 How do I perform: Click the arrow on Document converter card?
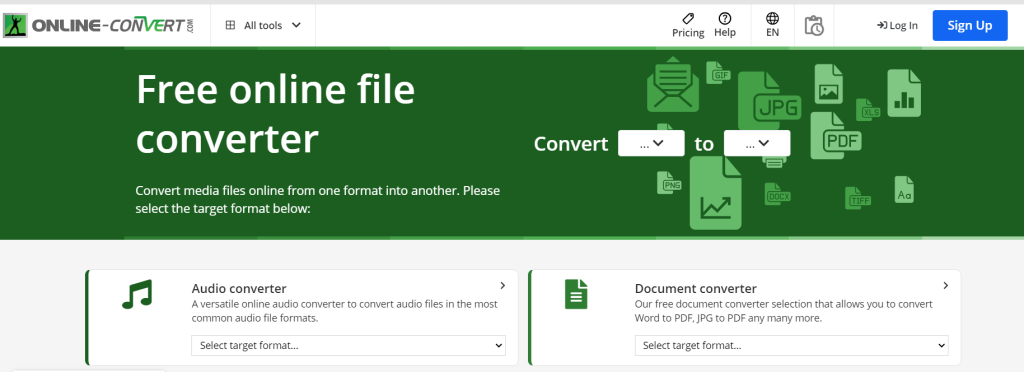pyautogui.click(x=946, y=285)
